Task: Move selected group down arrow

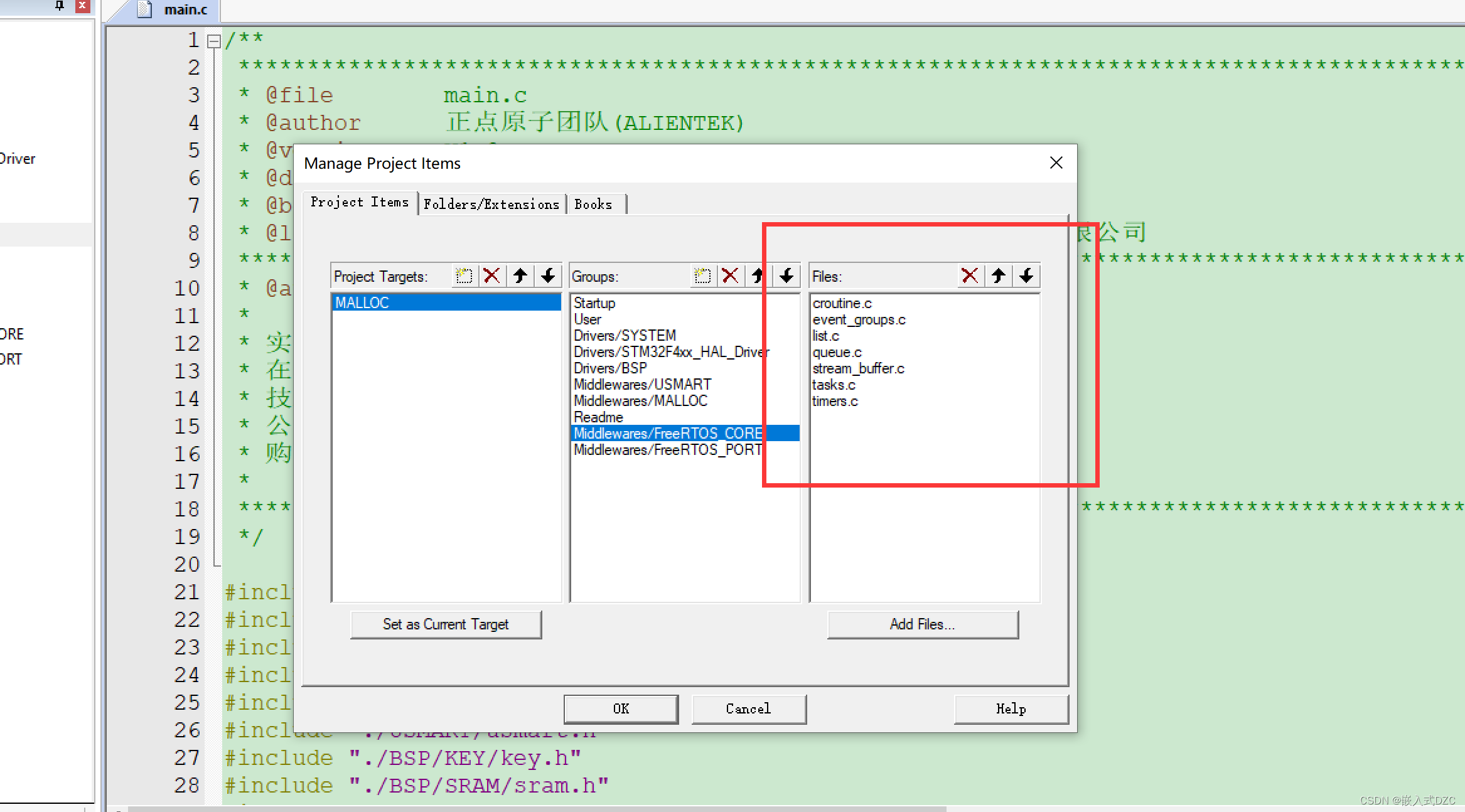Action: (x=786, y=276)
